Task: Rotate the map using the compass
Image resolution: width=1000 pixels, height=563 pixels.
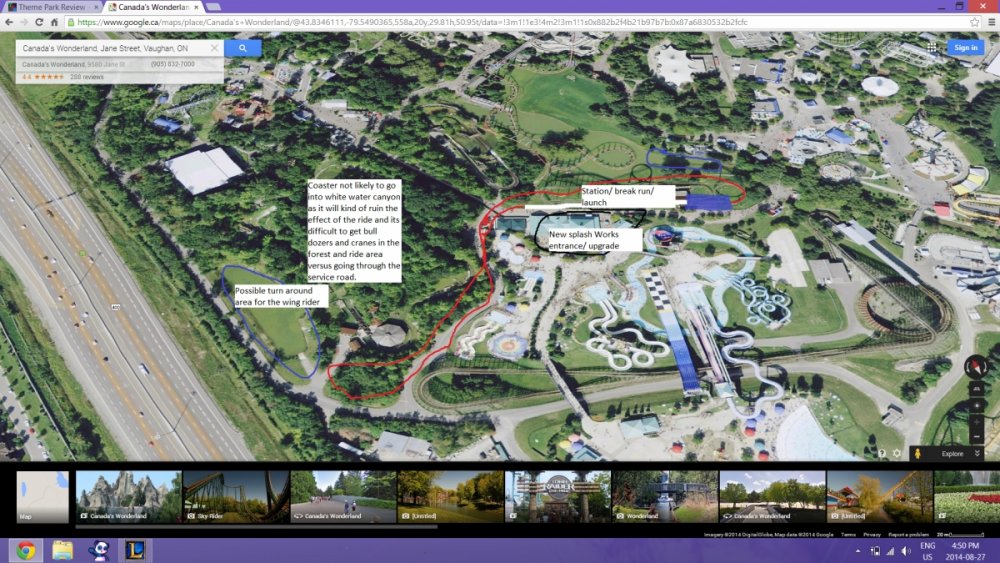Action: coord(976,367)
